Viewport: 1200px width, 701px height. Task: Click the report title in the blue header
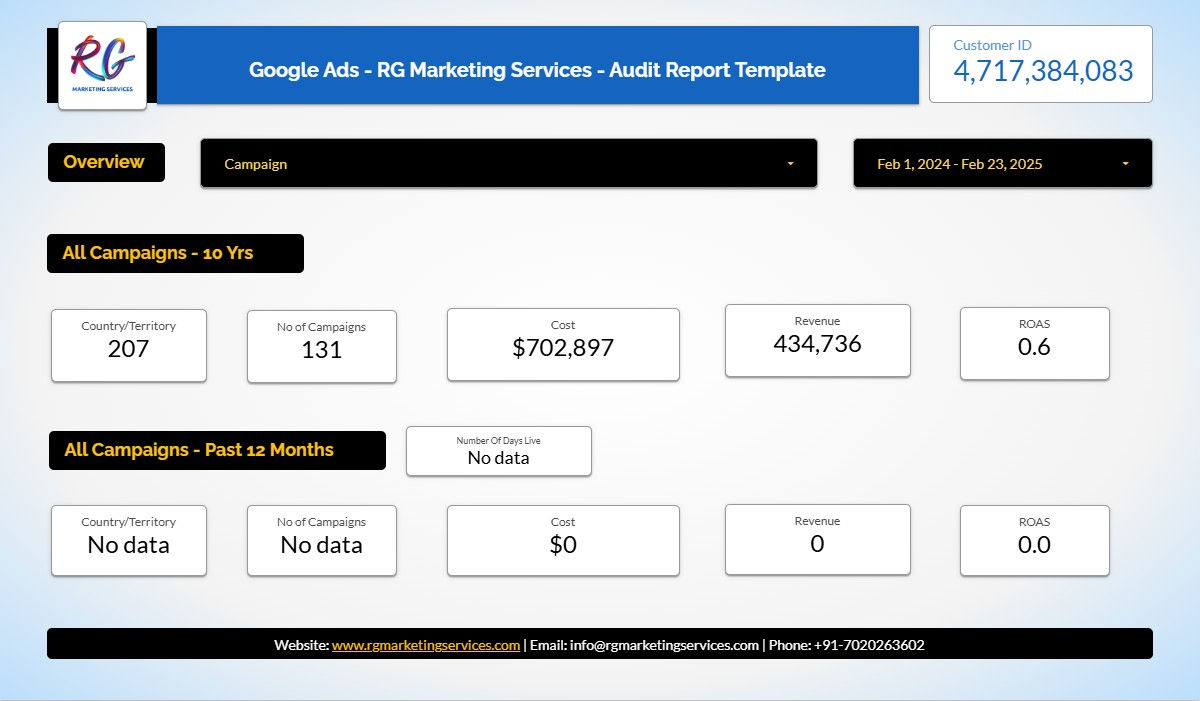pos(538,70)
